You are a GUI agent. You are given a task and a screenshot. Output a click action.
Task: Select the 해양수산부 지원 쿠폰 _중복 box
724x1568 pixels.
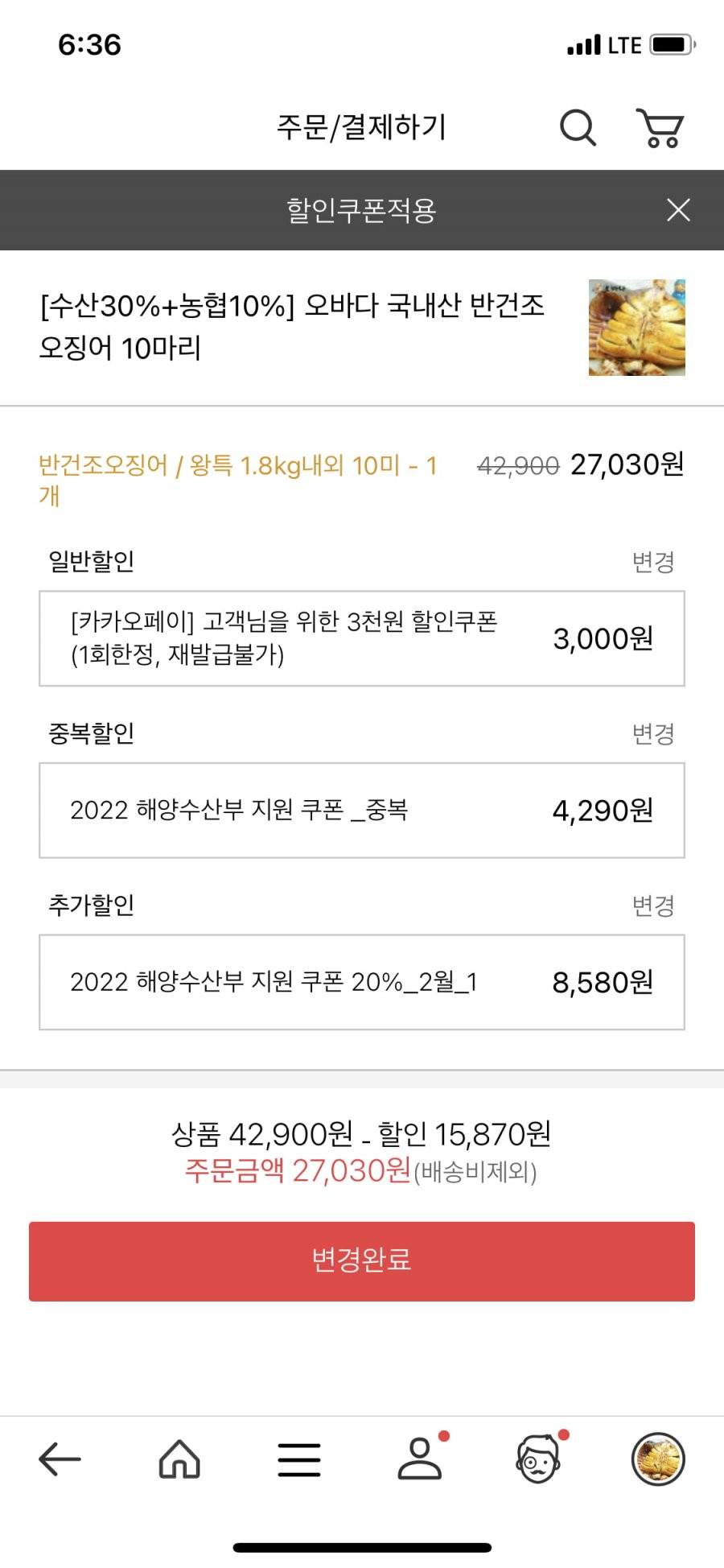pyautogui.click(x=362, y=811)
